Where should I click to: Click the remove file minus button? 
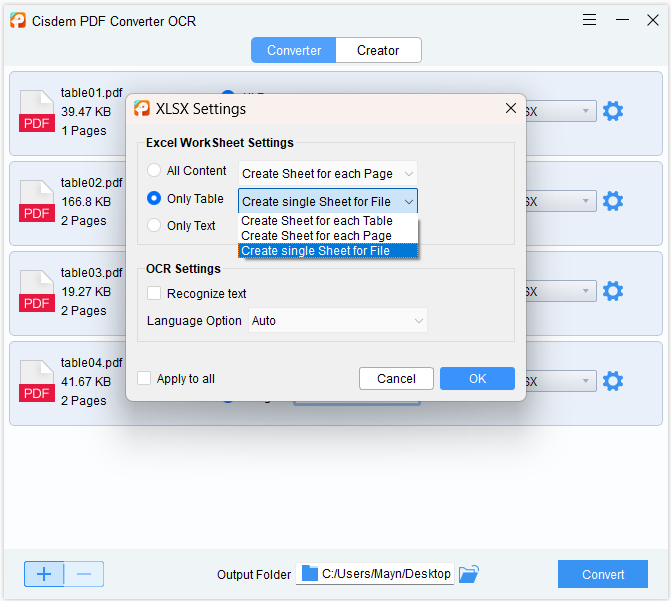click(x=84, y=574)
